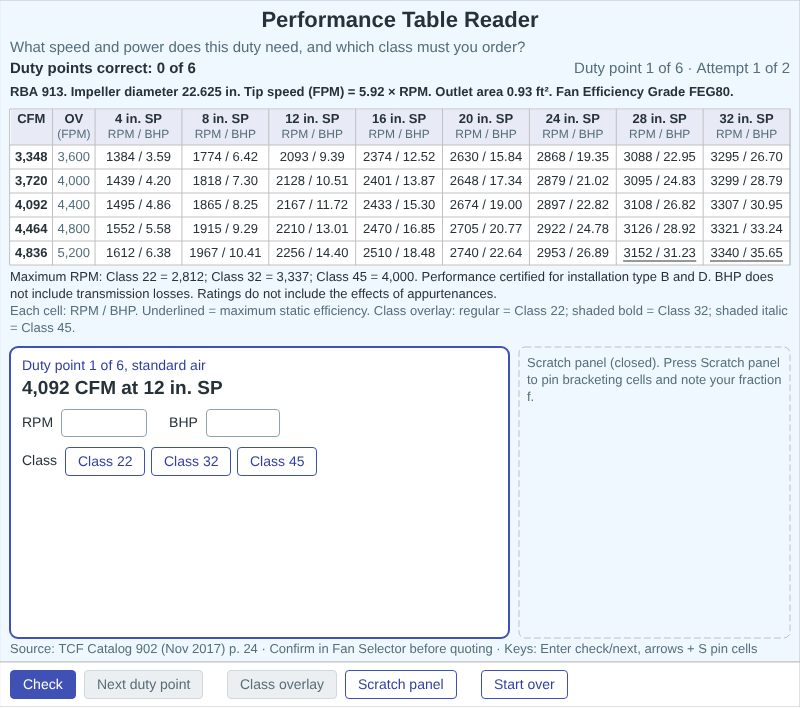Select cell 1915 / 9.29

(225, 229)
